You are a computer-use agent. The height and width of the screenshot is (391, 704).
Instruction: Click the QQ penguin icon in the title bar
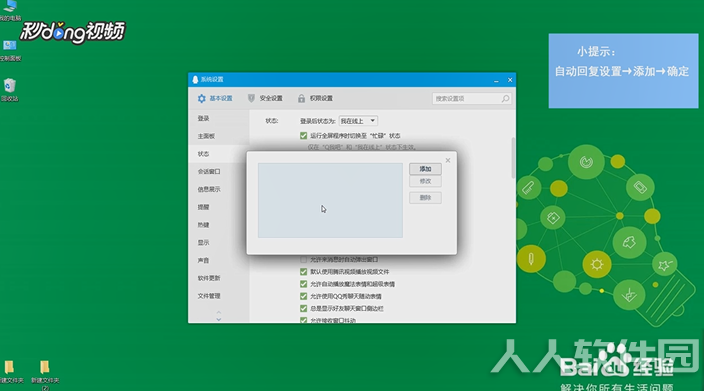point(195,79)
